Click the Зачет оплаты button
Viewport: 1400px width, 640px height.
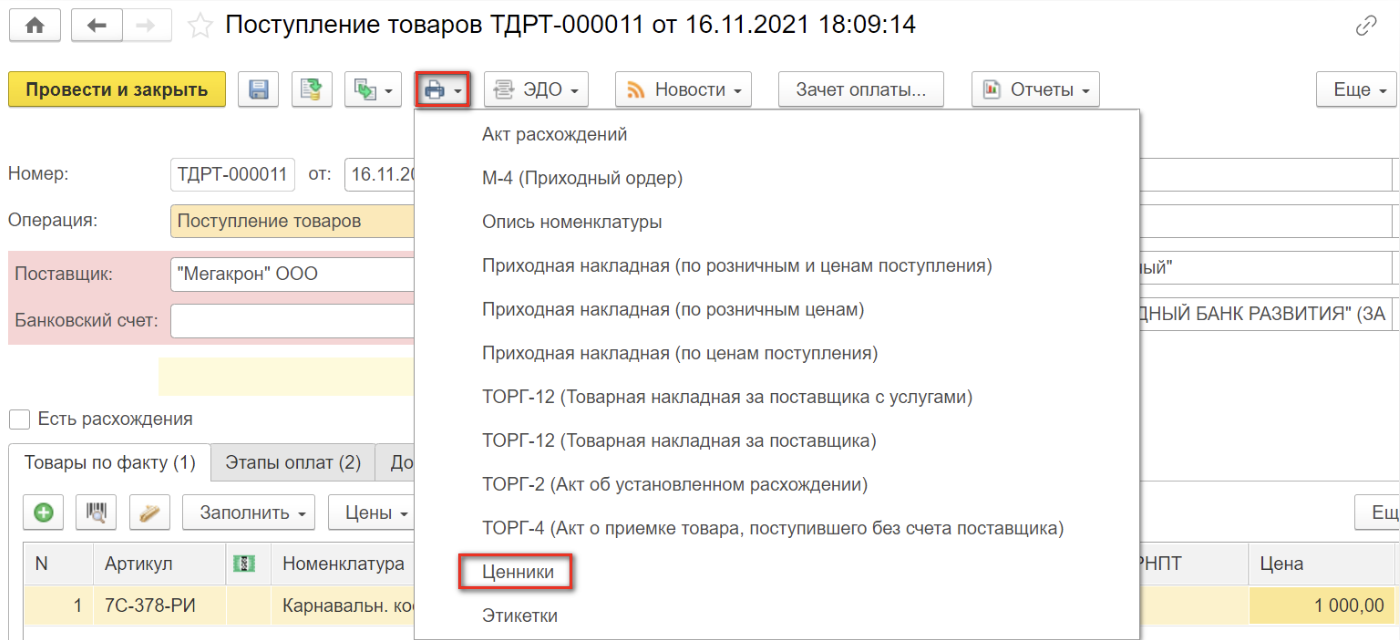coord(861,90)
